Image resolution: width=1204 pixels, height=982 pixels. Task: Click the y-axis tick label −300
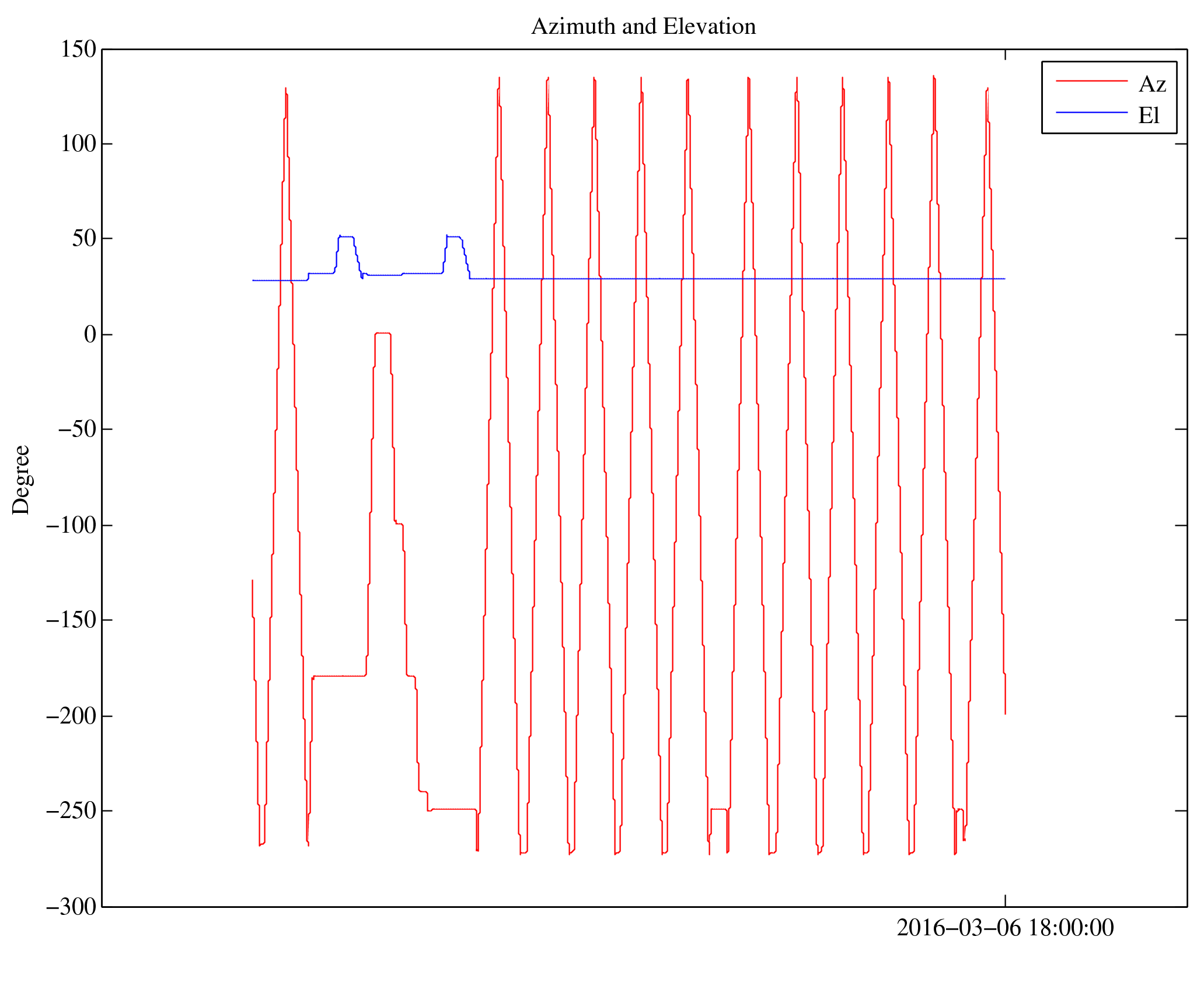(x=71, y=907)
